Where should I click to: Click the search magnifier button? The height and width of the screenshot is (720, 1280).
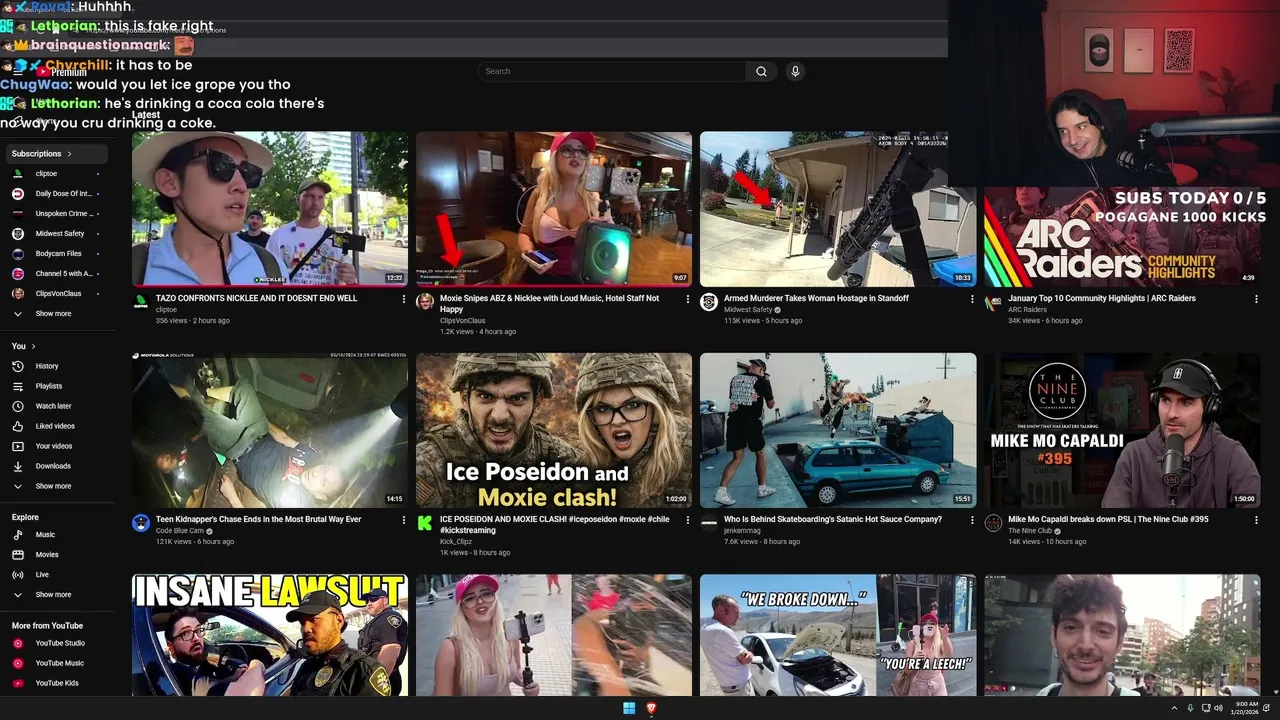[x=761, y=71]
